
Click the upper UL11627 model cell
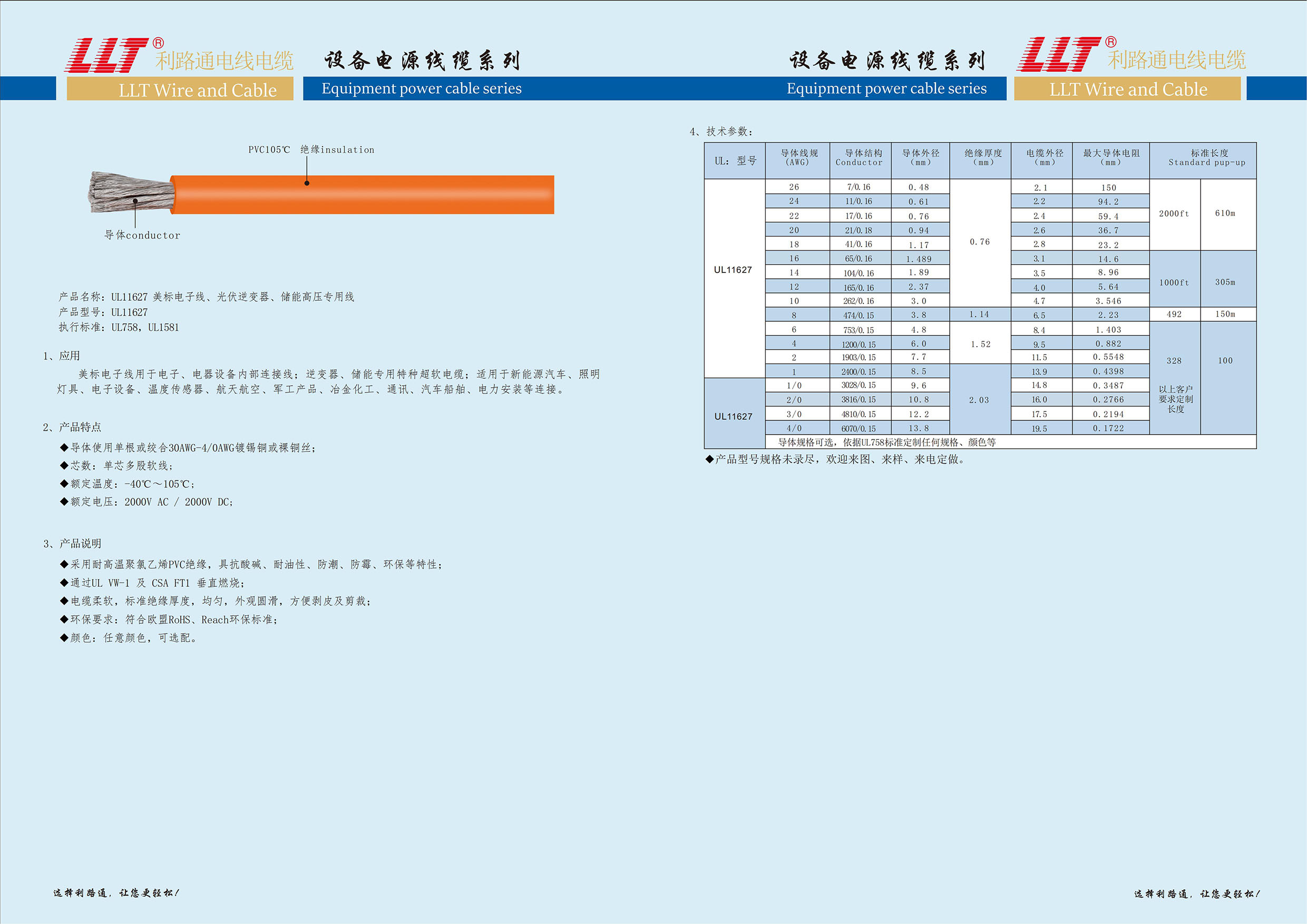[x=733, y=270]
